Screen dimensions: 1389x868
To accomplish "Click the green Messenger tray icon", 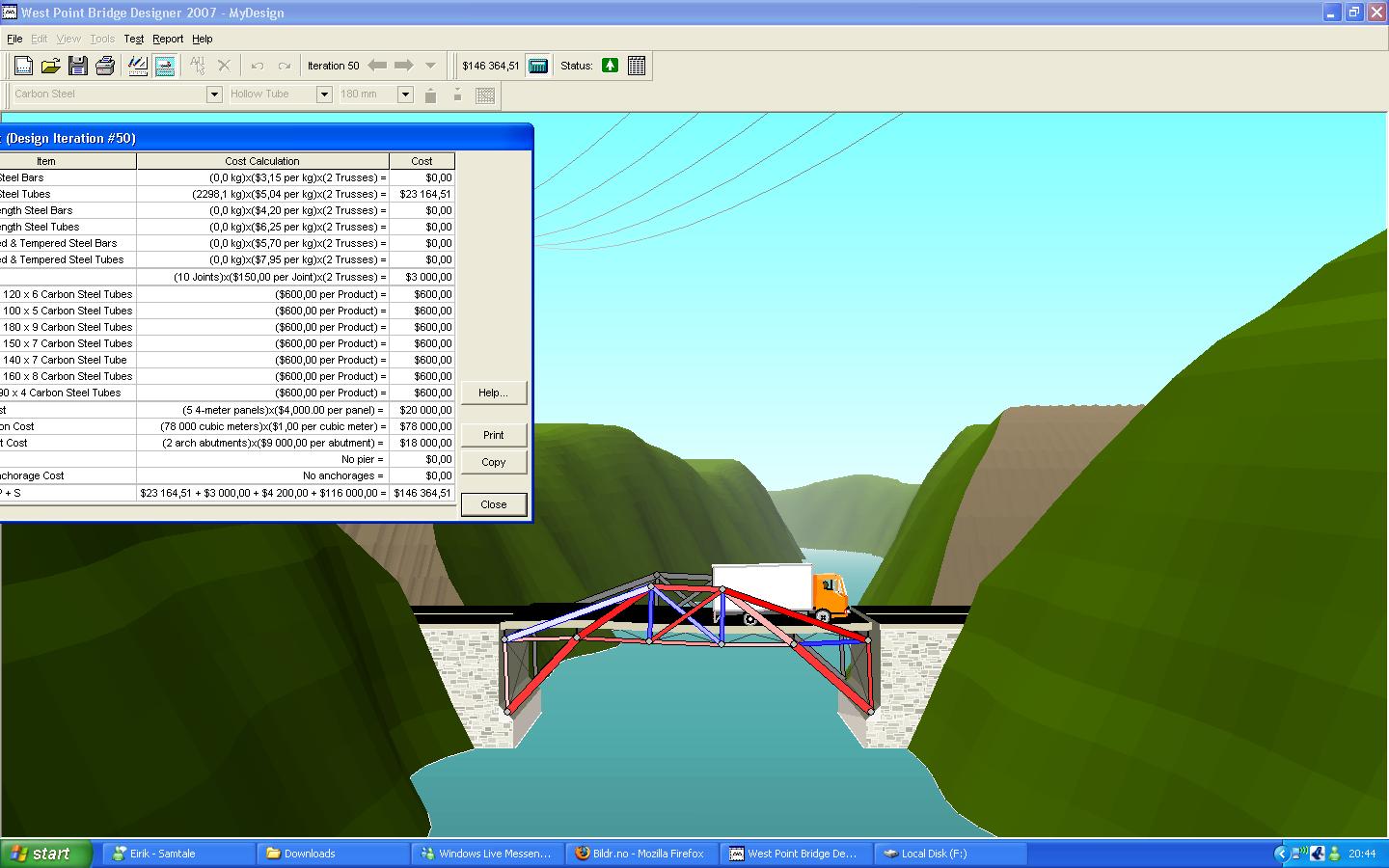I will click(x=1334, y=854).
